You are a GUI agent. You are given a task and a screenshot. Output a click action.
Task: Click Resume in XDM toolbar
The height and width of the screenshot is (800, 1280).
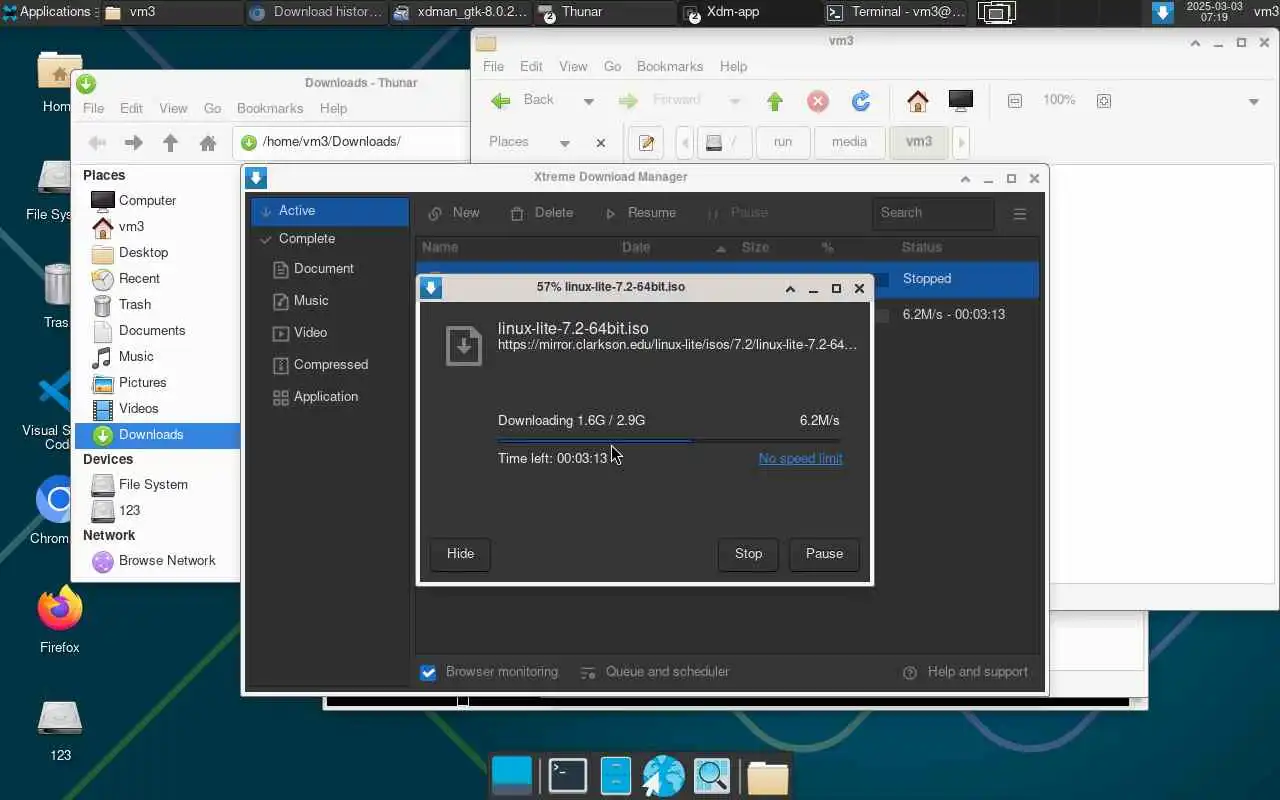(640, 213)
